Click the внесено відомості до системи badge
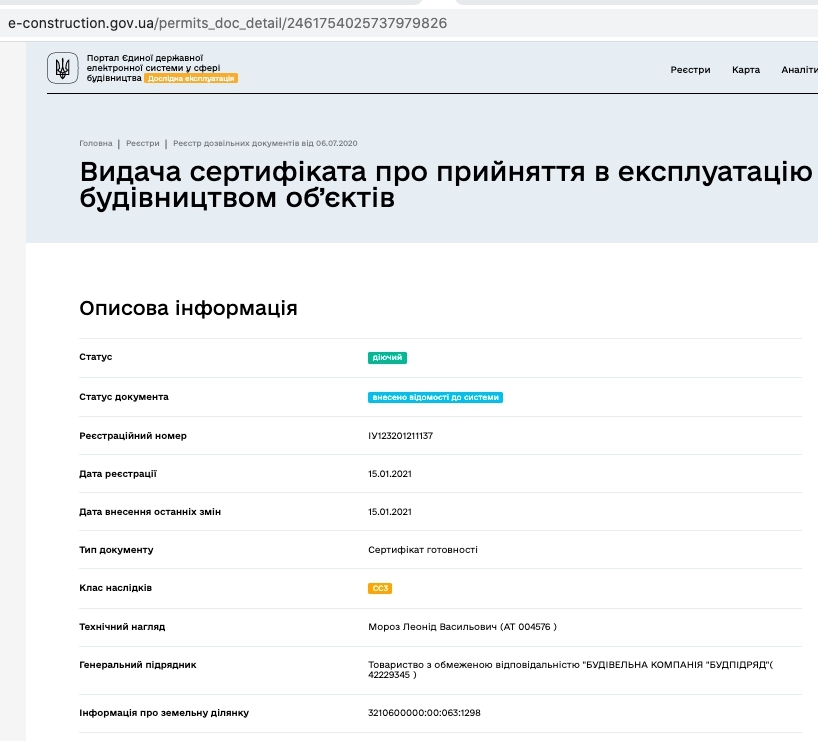Viewport: 818px width, 741px height. [x=435, y=397]
